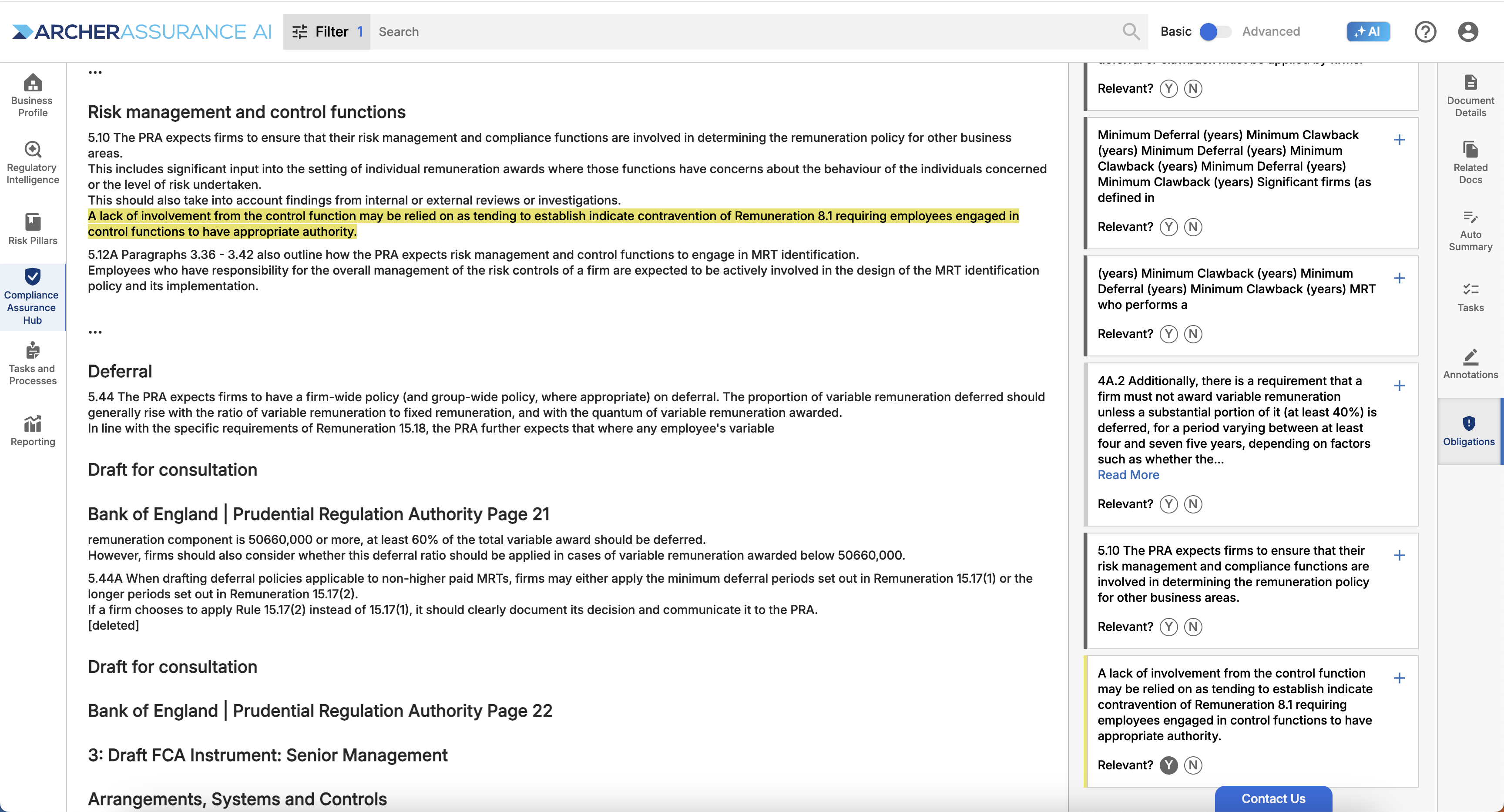Expand the 4A.2 obligation with plus
Screen dimensions: 1504x812
click(x=1399, y=386)
